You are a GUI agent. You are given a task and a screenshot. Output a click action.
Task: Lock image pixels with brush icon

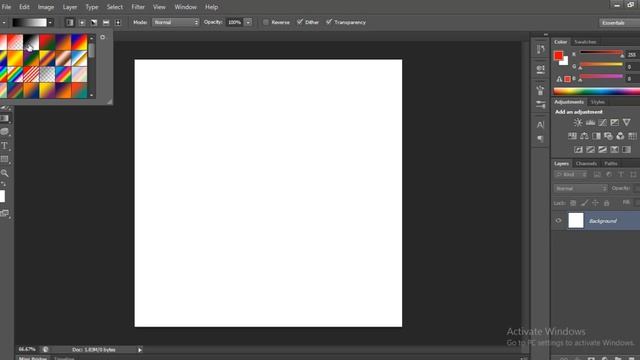pyautogui.click(x=584, y=203)
